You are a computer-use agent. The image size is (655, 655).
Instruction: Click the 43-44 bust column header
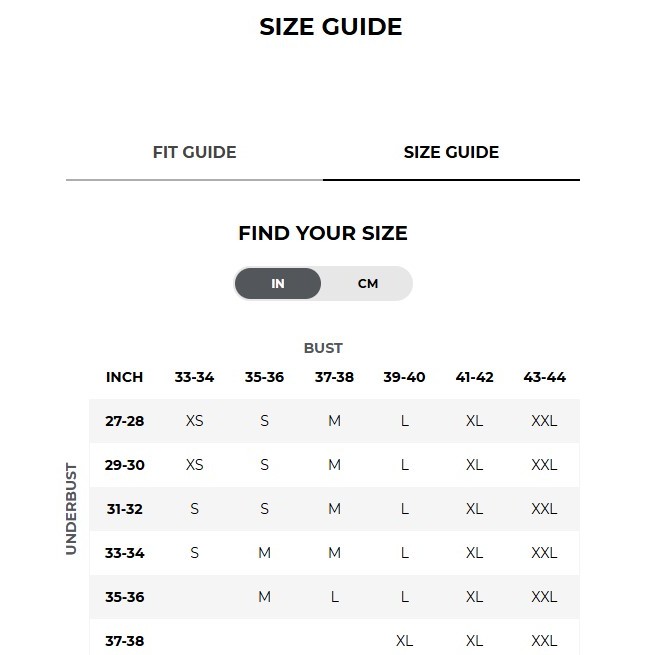pos(544,377)
